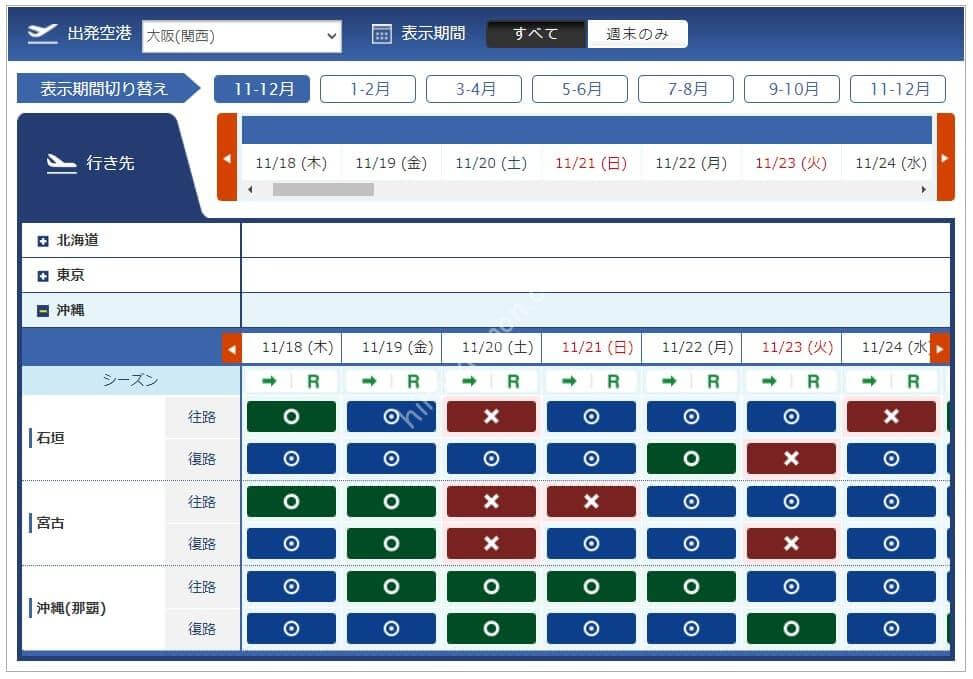This screenshot has height=679, width=973.
Task: Select 石垣 return green cell on 11/22
Action: pos(691,459)
